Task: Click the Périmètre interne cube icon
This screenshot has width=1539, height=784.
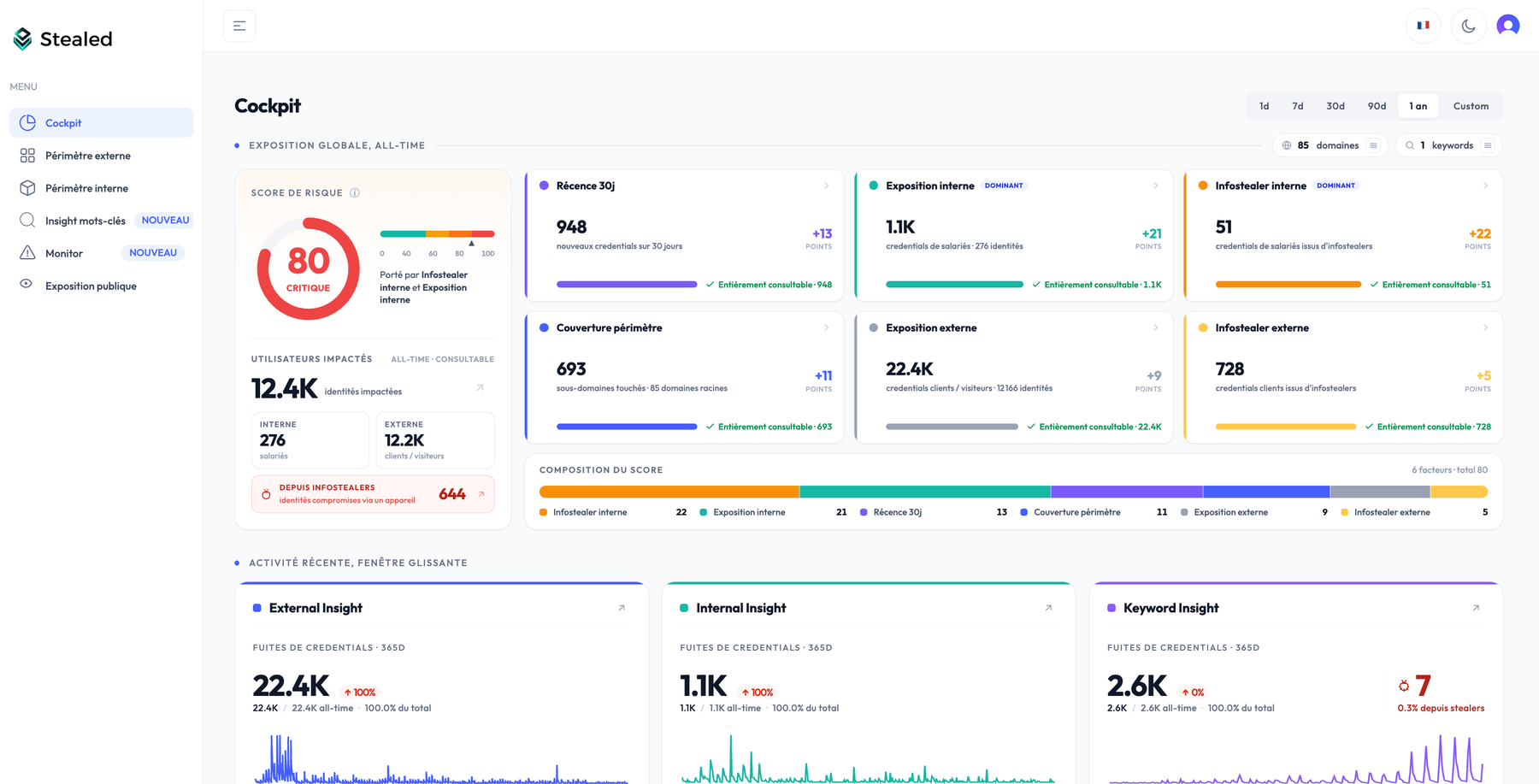Action: pyautogui.click(x=27, y=188)
